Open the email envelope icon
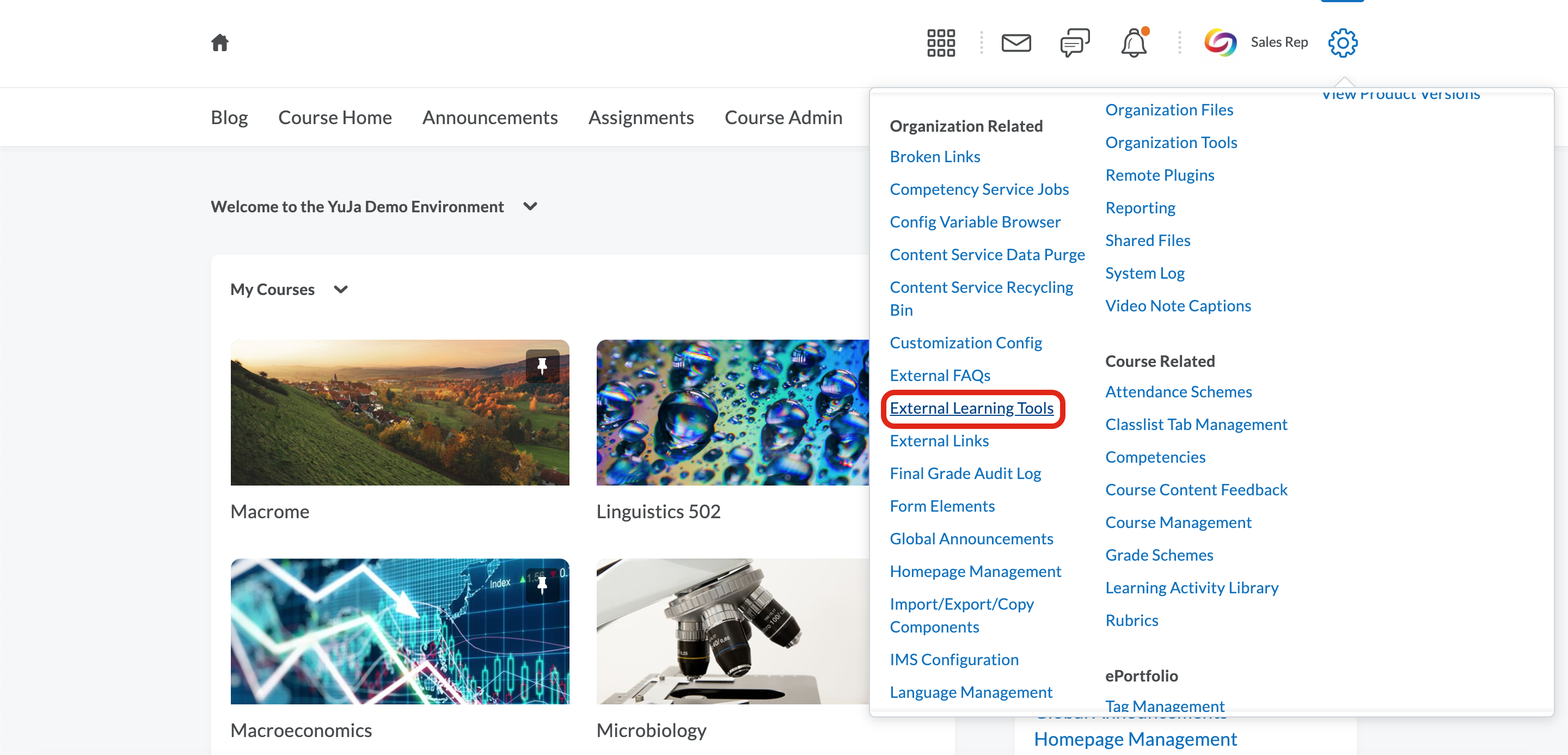The height and width of the screenshot is (755, 1568). coord(1015,42)
